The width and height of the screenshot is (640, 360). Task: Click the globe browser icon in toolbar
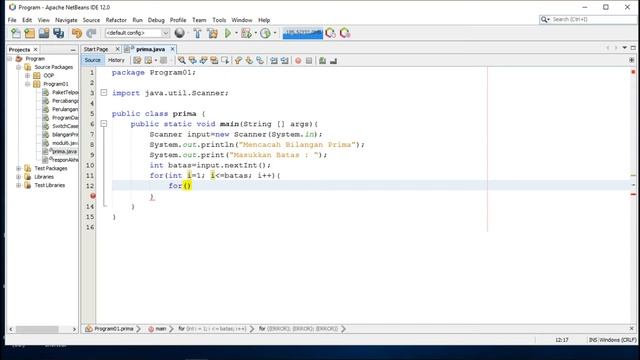(179, 33)
